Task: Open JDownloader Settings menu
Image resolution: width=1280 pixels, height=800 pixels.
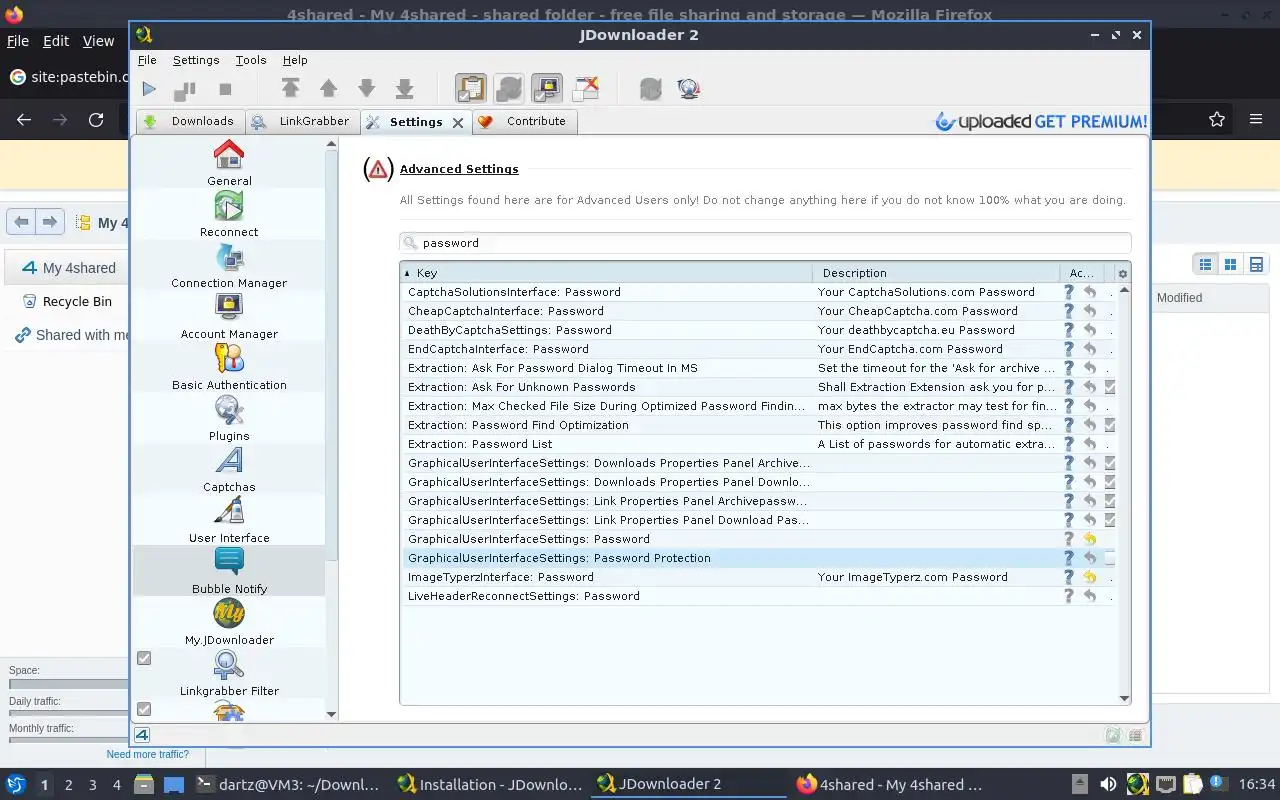Action: click(x=196, y=60)
